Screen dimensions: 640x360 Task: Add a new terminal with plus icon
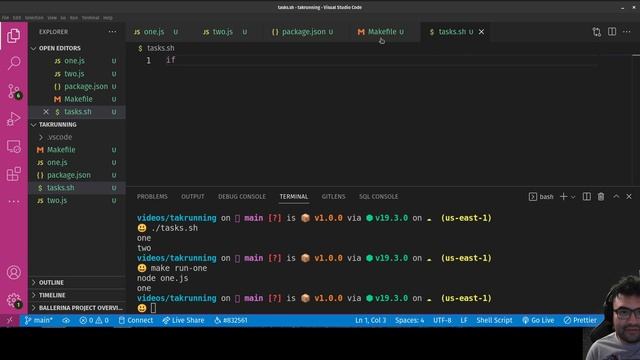563,197
